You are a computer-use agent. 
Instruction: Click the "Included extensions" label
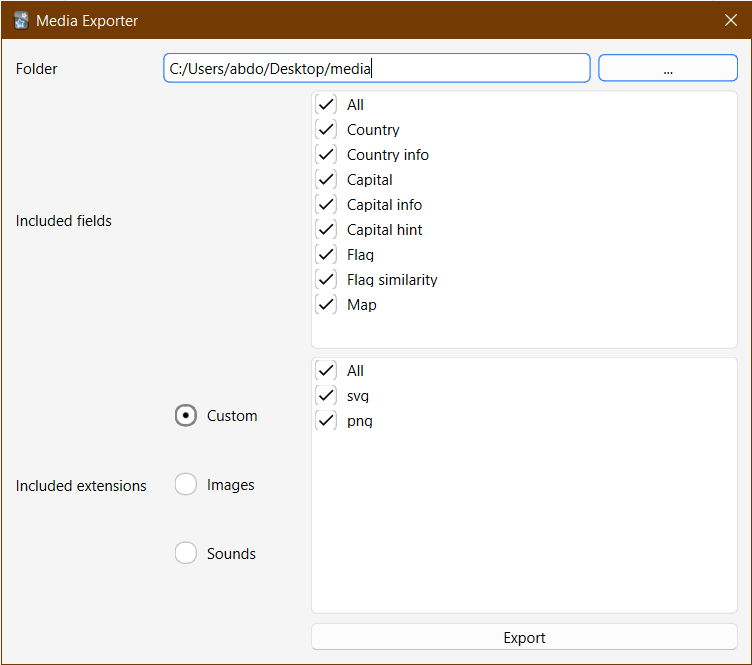pos(81,486)
